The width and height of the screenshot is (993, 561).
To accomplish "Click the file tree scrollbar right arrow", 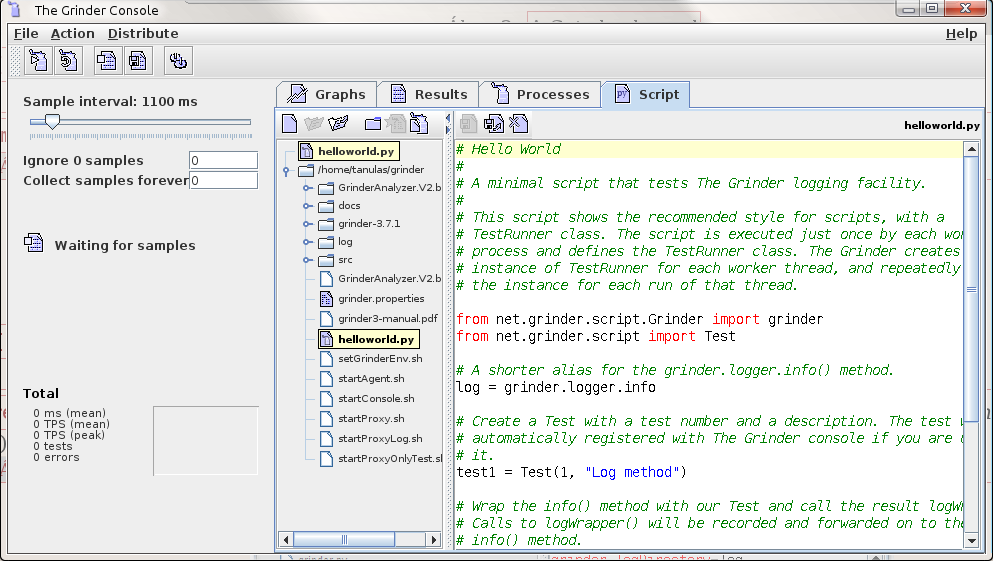I will coord(434,539).
